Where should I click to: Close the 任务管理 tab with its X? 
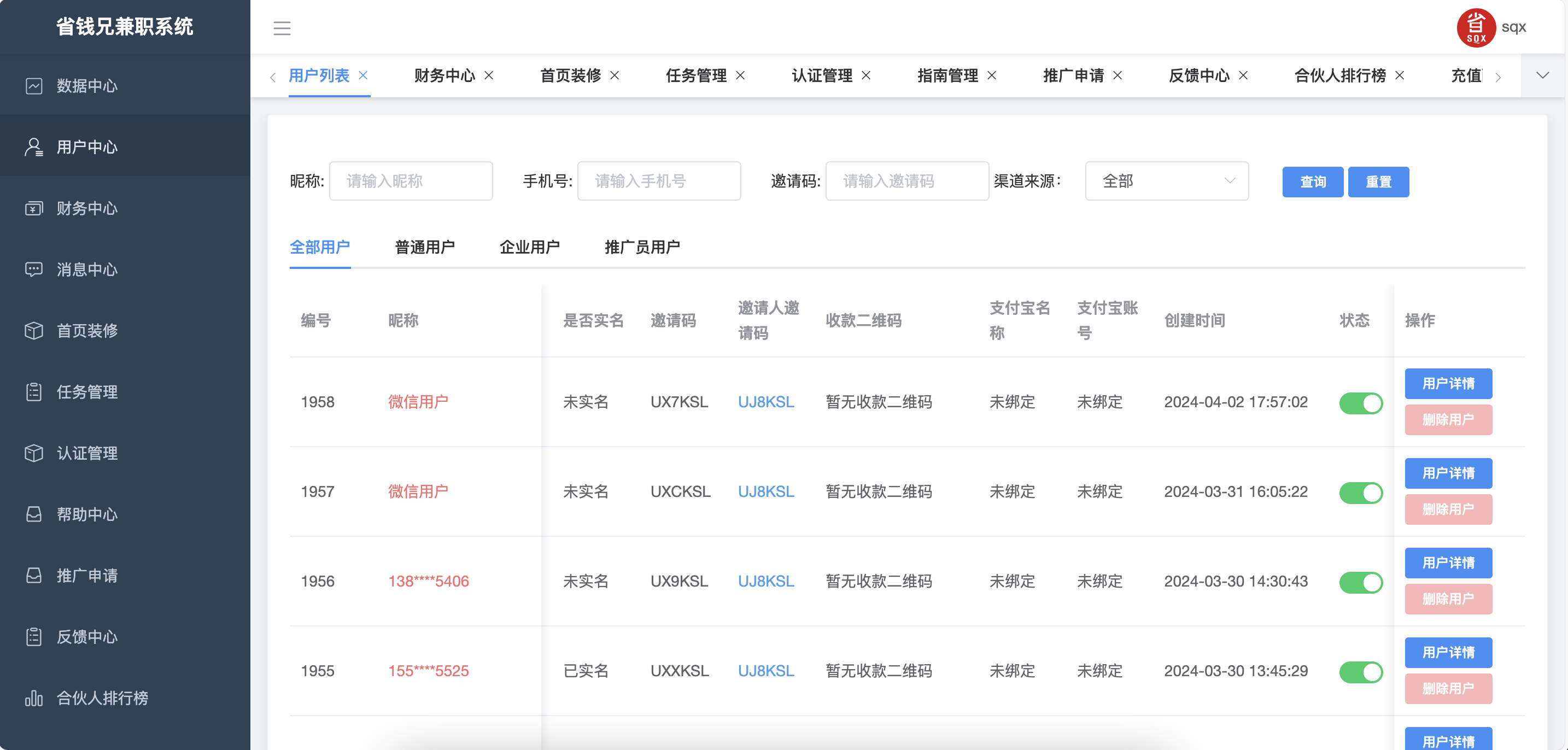740,75
